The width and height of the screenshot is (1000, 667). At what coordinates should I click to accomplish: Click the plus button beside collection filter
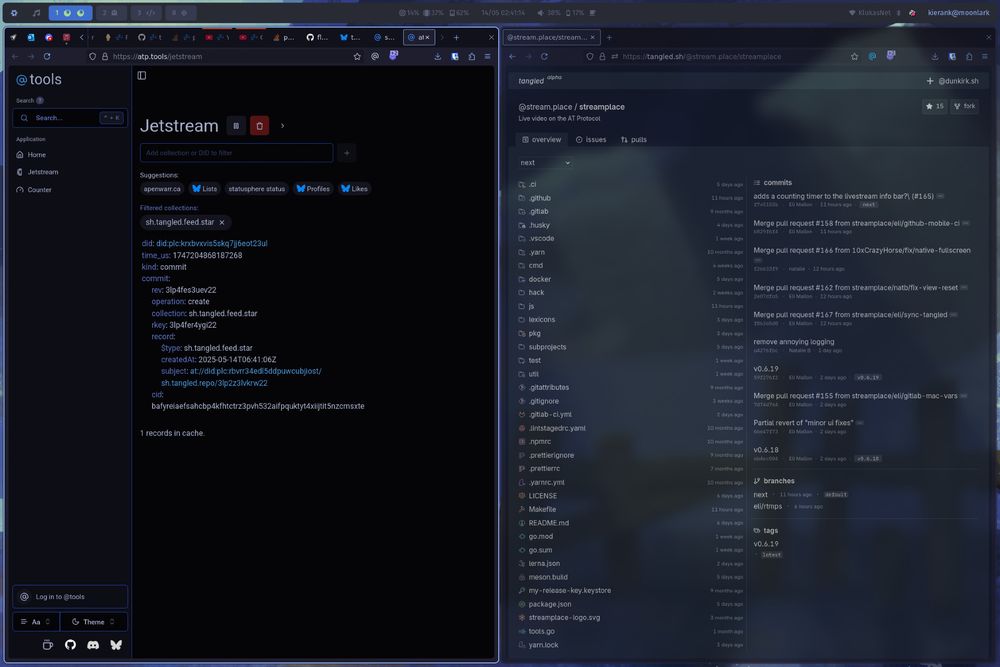click(x=347, y=153)
